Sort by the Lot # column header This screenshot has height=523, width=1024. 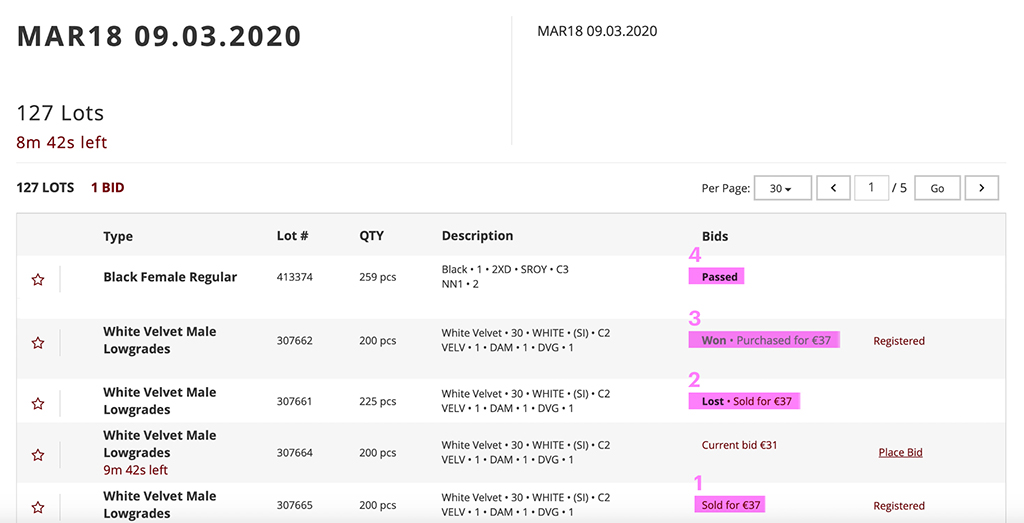tap(292, 237)
